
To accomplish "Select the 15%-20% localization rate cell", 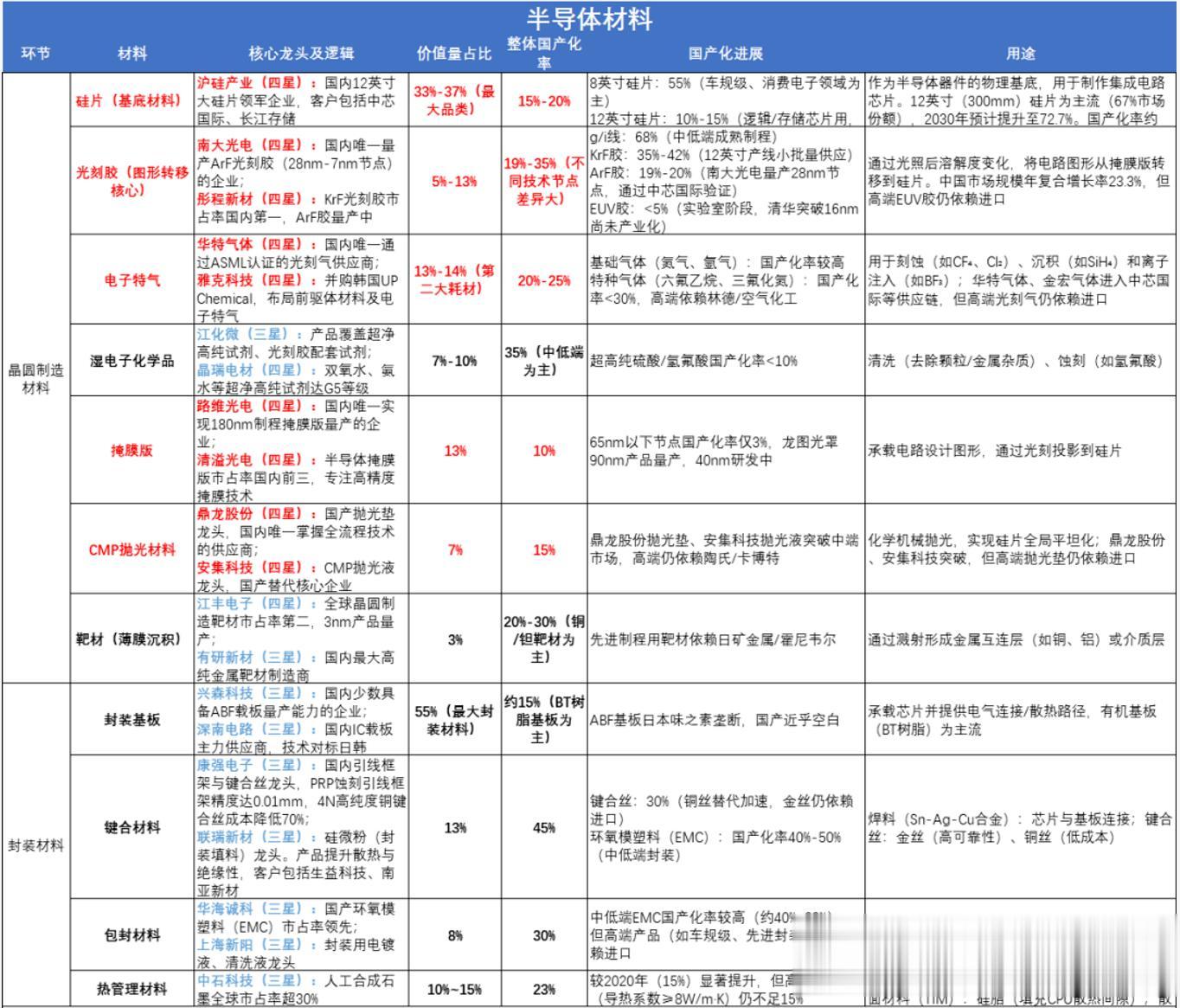I will pyautogui.click(x=544, y=100).
